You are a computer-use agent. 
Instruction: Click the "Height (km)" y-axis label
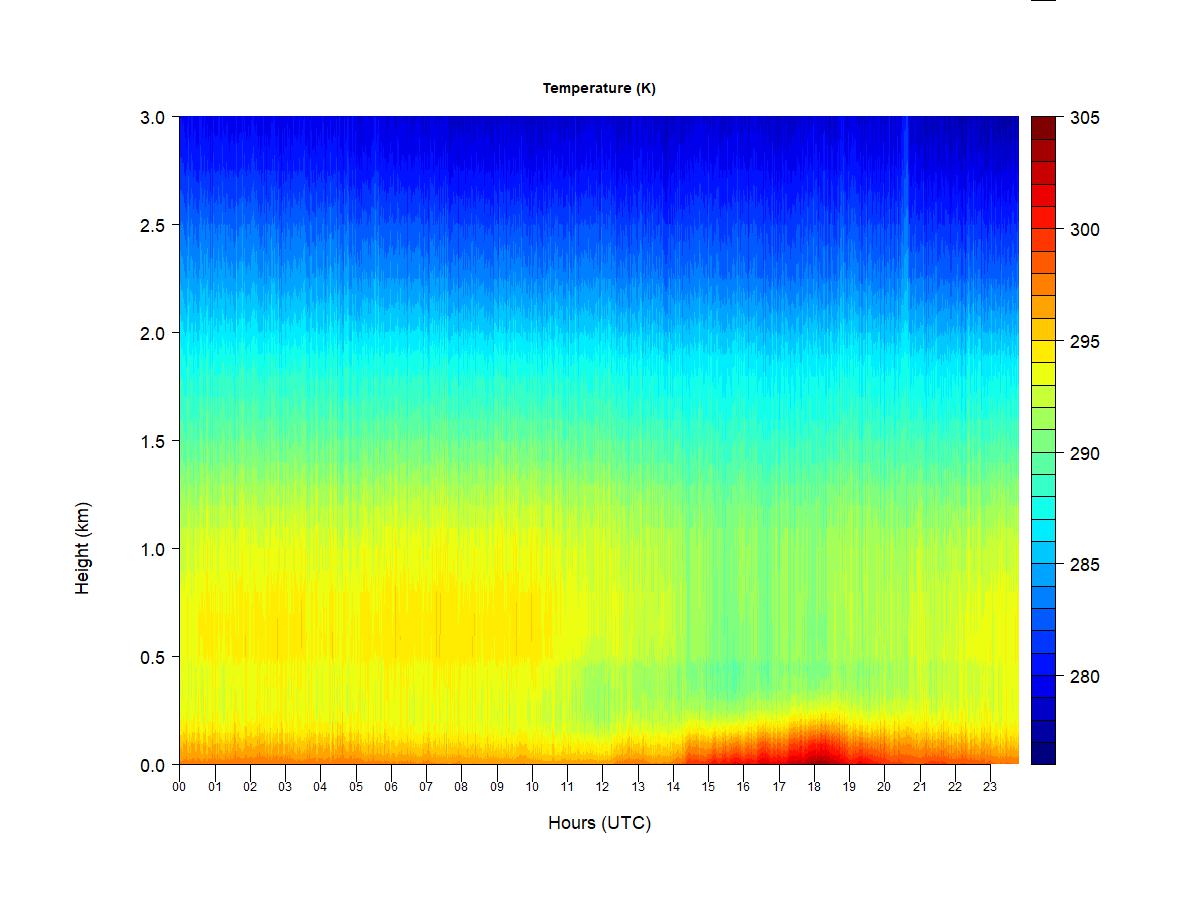pos(83,548)
